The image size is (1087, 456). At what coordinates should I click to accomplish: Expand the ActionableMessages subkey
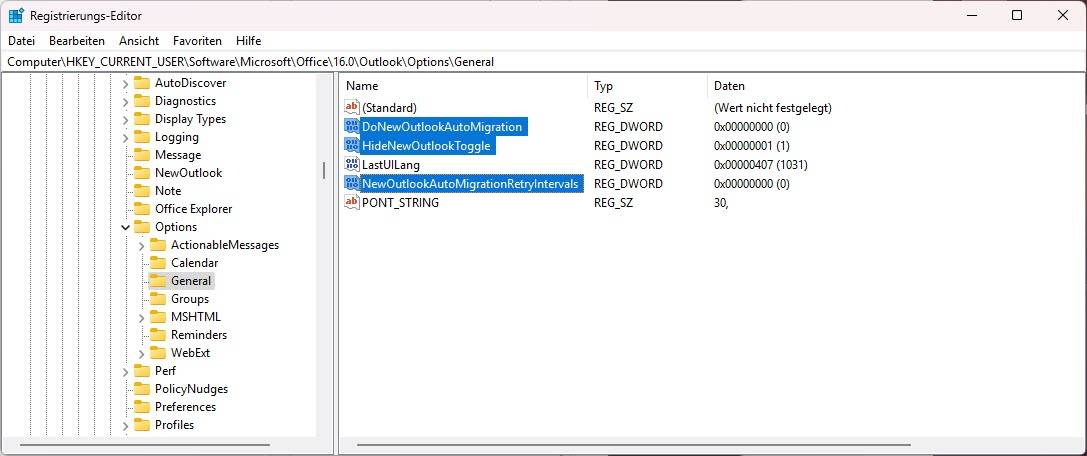[x=141, y=245]
